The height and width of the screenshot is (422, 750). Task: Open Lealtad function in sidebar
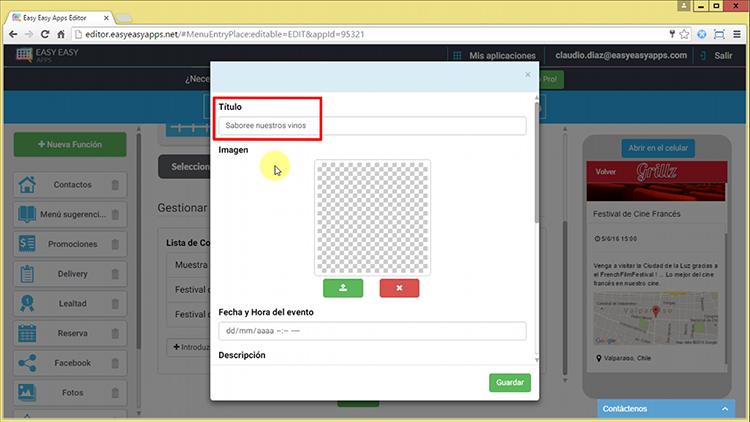click(72, 304)
